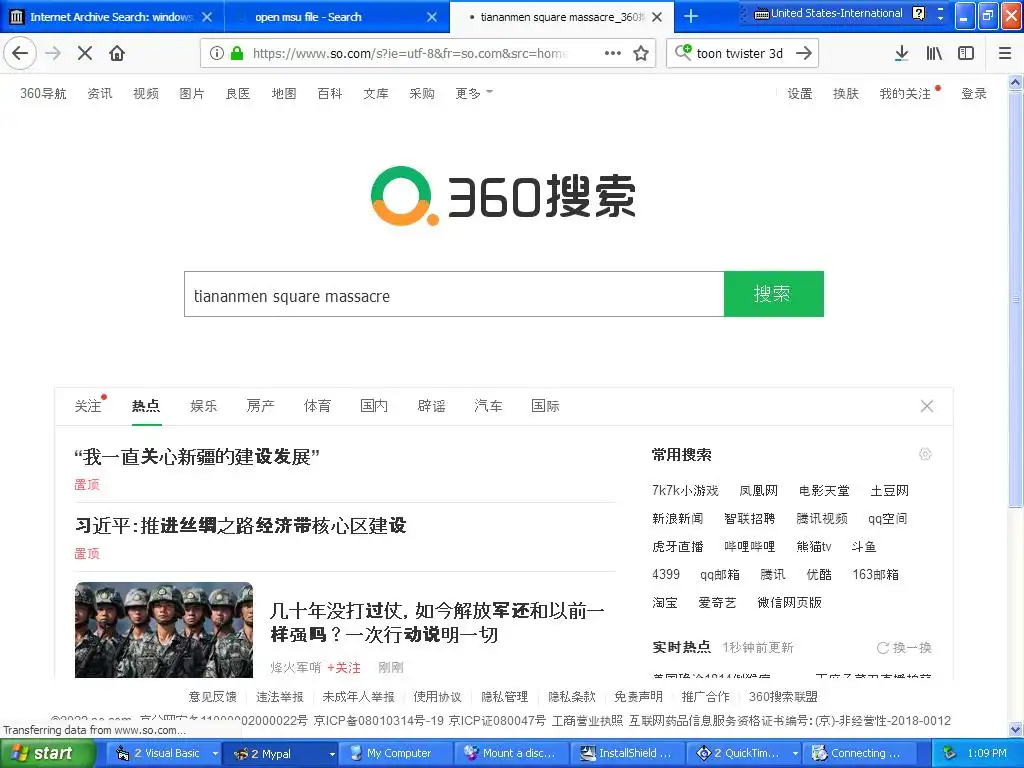Expand the Visual Basic taskbar group
The width and height of the screenshot is (1024, 768).
[215, 754]
